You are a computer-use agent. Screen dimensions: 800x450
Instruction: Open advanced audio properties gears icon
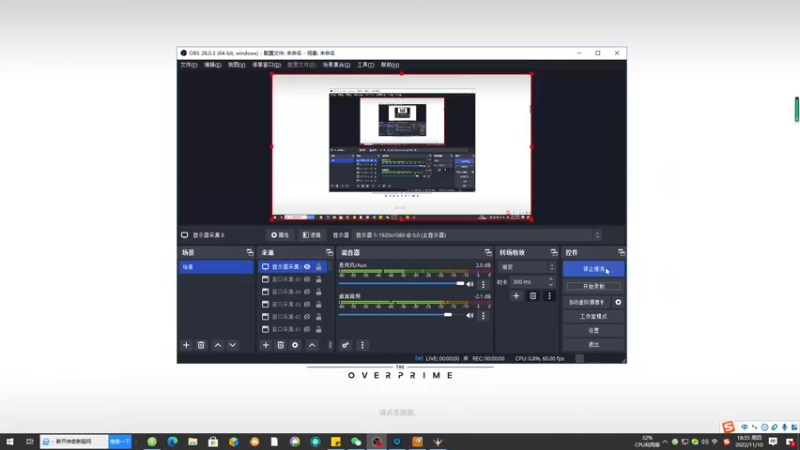pyautogui.click(x=345, y=345)
